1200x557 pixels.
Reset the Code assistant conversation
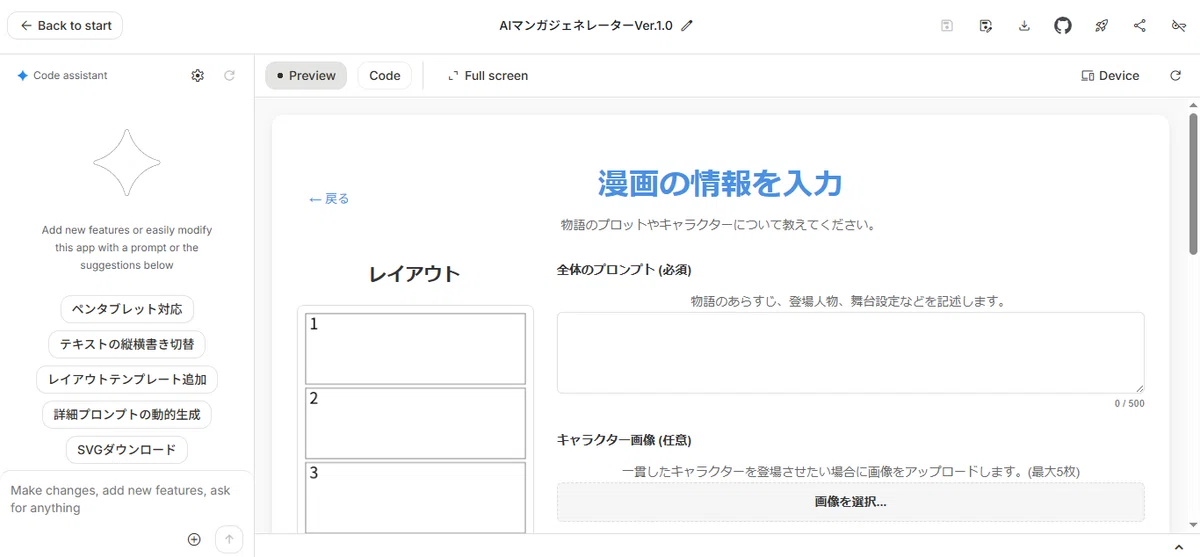229,75
